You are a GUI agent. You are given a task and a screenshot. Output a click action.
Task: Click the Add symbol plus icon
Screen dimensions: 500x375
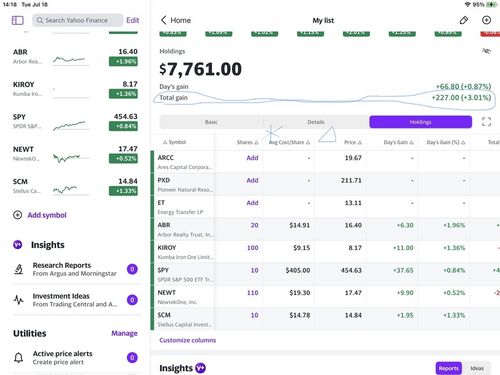click(x=18, y=215)
